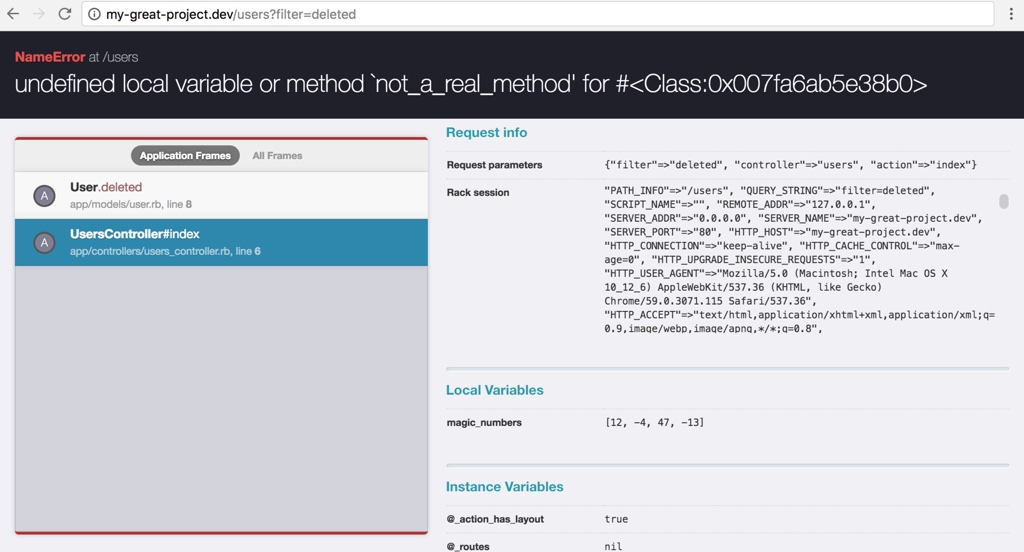Click the Request parameters hash value
Screen dimensions: 1024x552
(790, 165)
